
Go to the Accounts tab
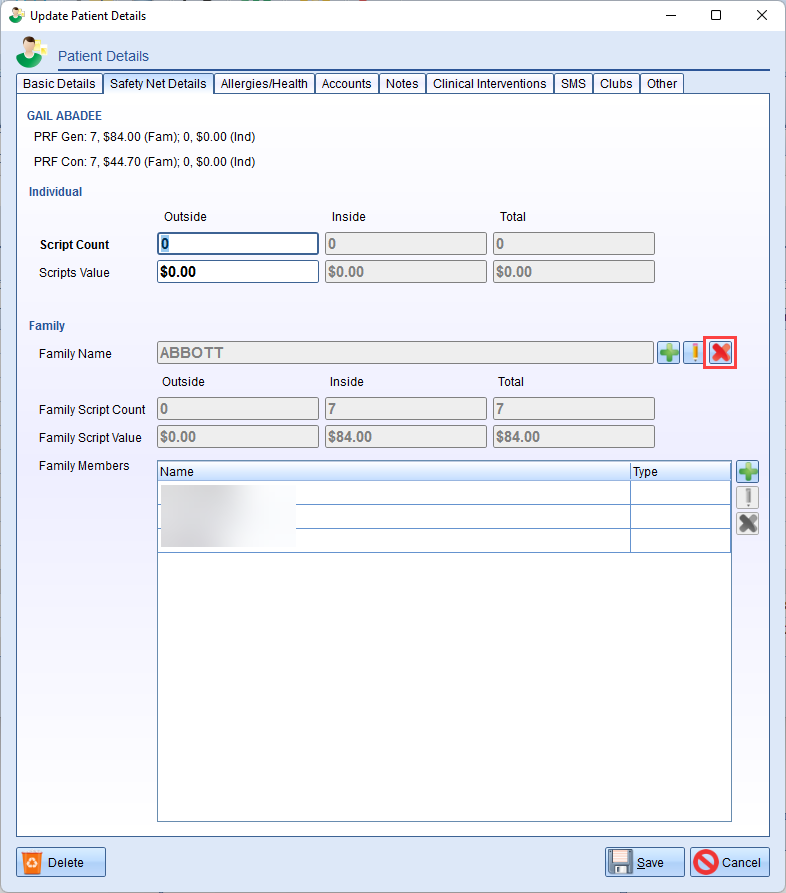(346, 84)
